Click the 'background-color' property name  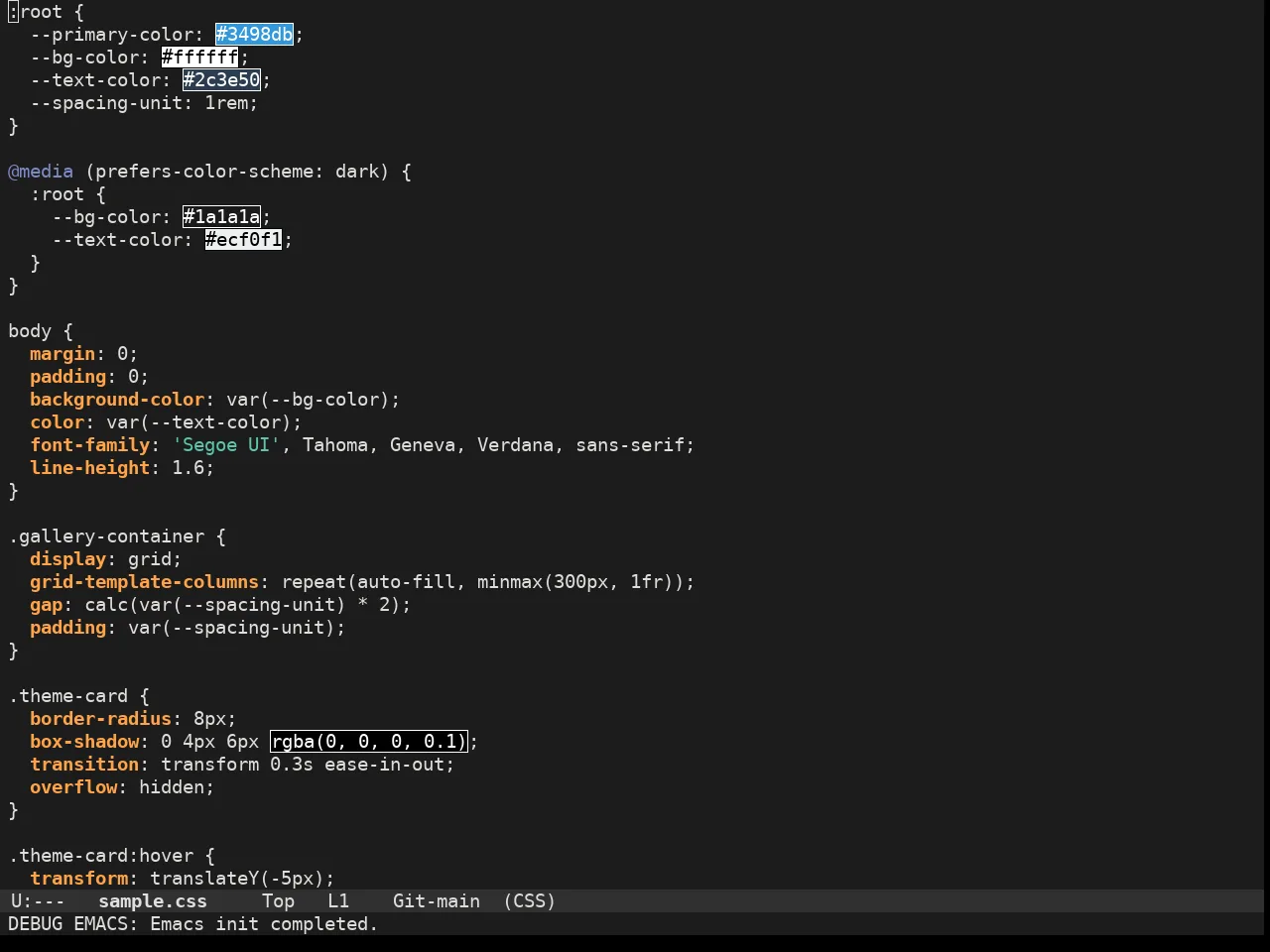pyautogui.click(x=117, y=400)
